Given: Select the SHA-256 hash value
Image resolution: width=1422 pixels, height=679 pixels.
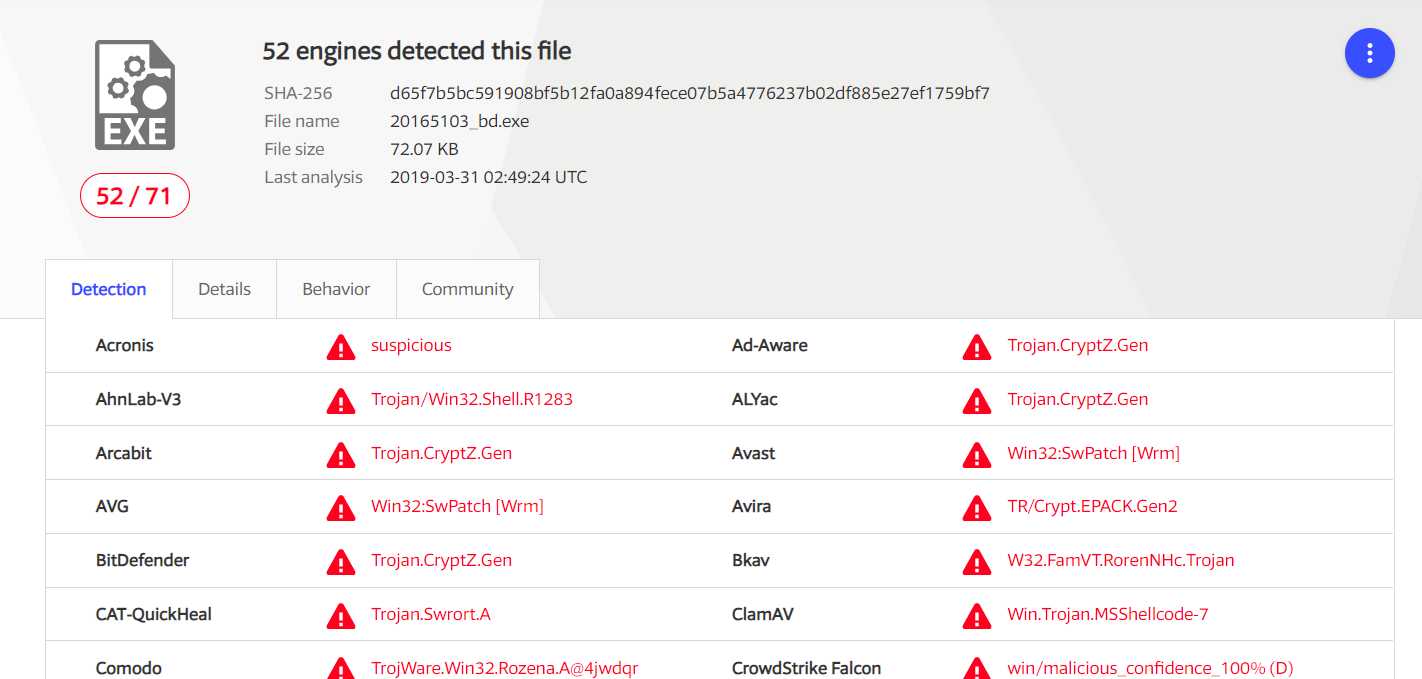Looking at the screenshot, I should 690,93.
